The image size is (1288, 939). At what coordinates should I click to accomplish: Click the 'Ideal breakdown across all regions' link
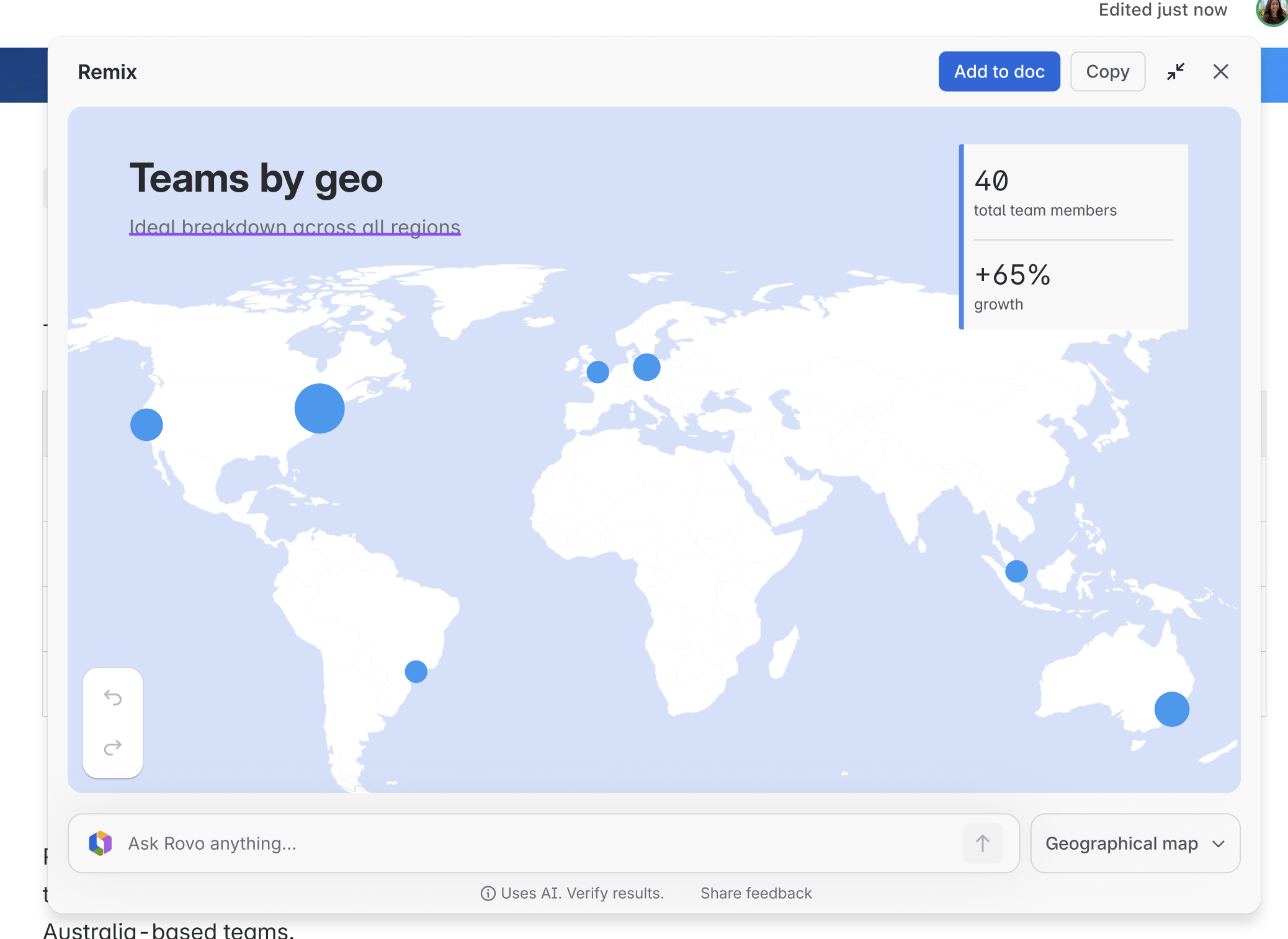pos(294,227)
